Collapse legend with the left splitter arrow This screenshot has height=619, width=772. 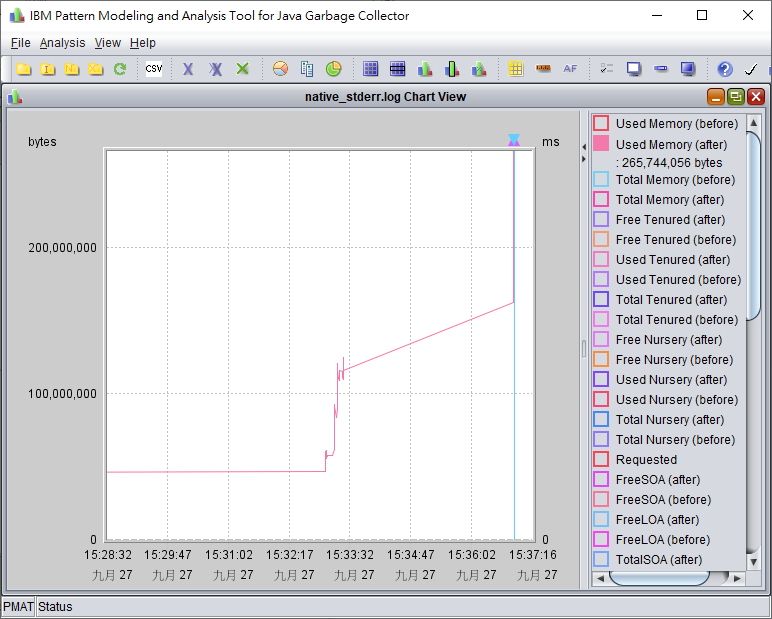point(584,147)
